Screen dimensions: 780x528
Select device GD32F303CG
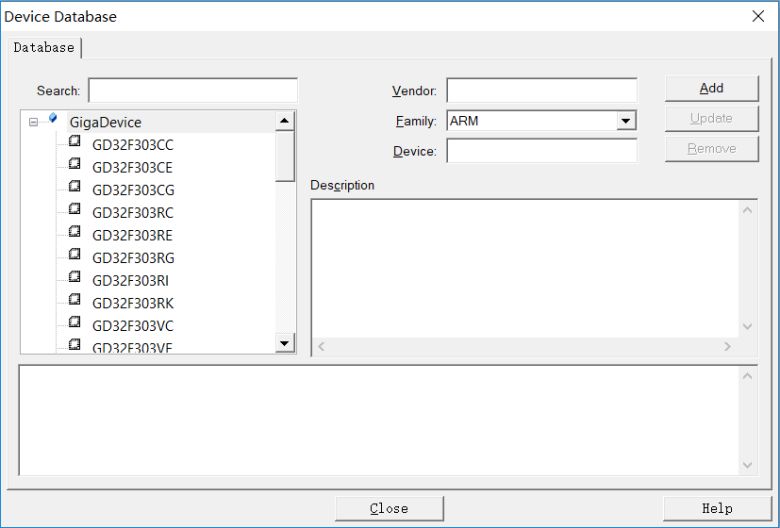point(133,190)
